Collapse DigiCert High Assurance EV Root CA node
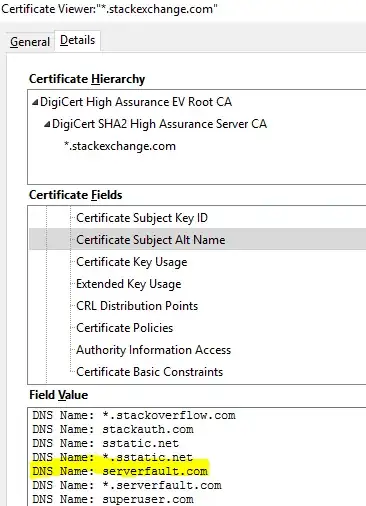 [x=35, y=102]
